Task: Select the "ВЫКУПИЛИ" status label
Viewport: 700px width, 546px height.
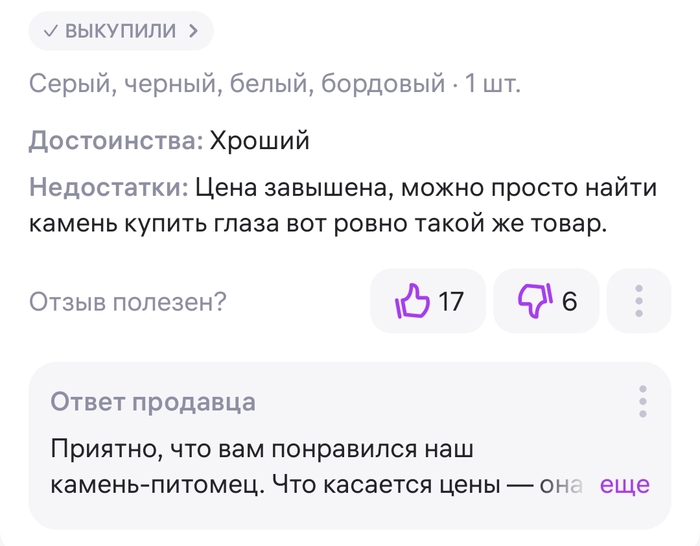Action: click(x=120, y=31)
